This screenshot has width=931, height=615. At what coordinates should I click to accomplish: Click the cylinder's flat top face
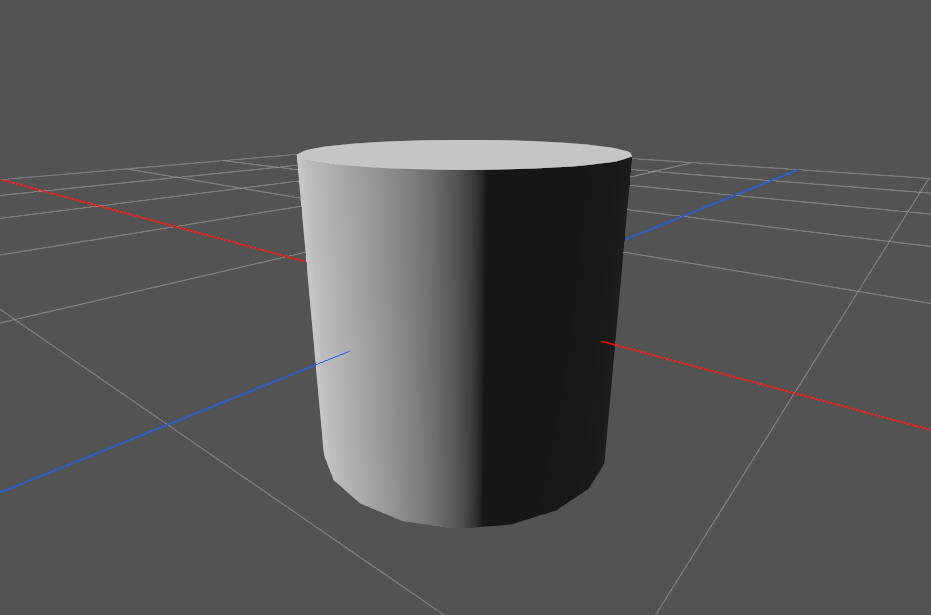[465, 155]
